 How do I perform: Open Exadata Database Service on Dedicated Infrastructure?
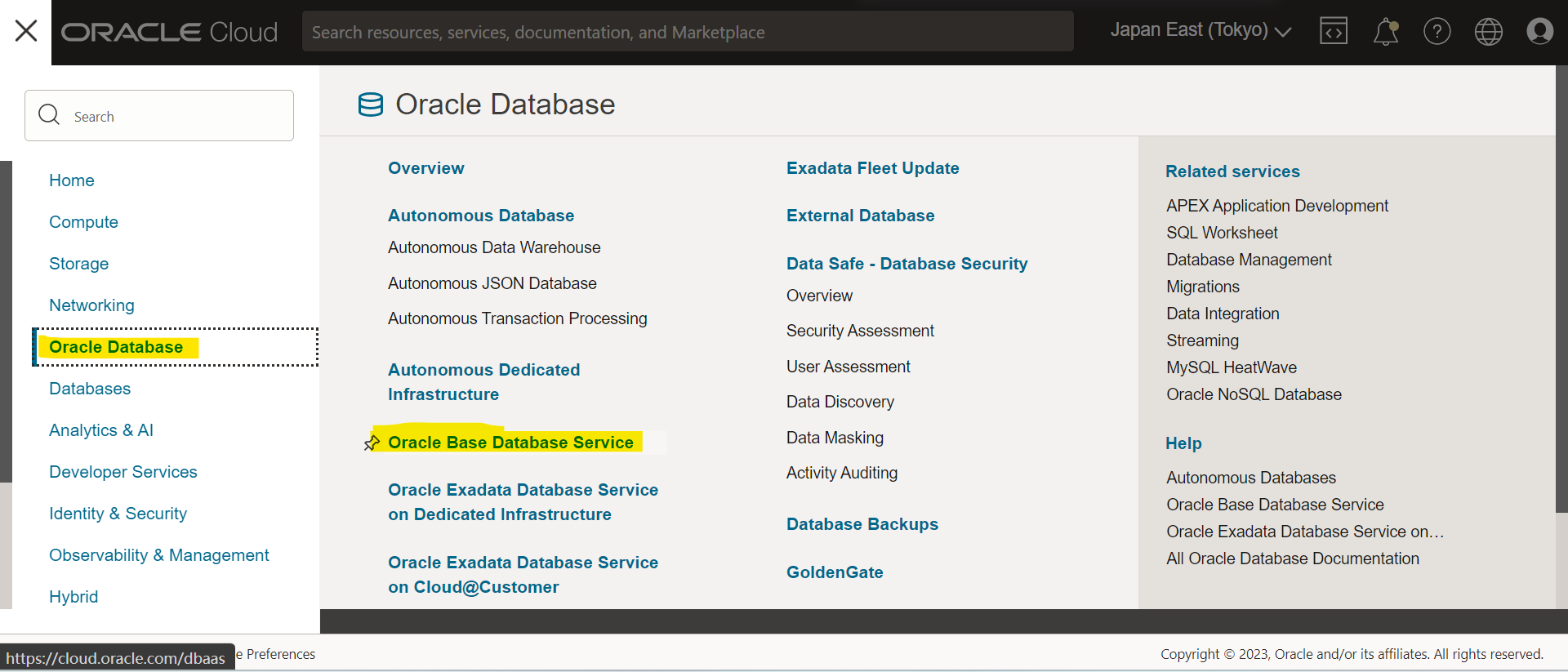tap(523, 502)
